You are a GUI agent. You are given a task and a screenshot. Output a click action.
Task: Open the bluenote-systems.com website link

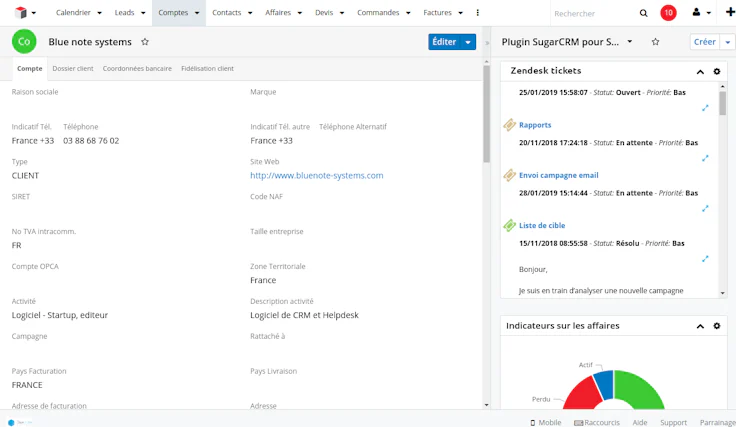coord(317,175)
